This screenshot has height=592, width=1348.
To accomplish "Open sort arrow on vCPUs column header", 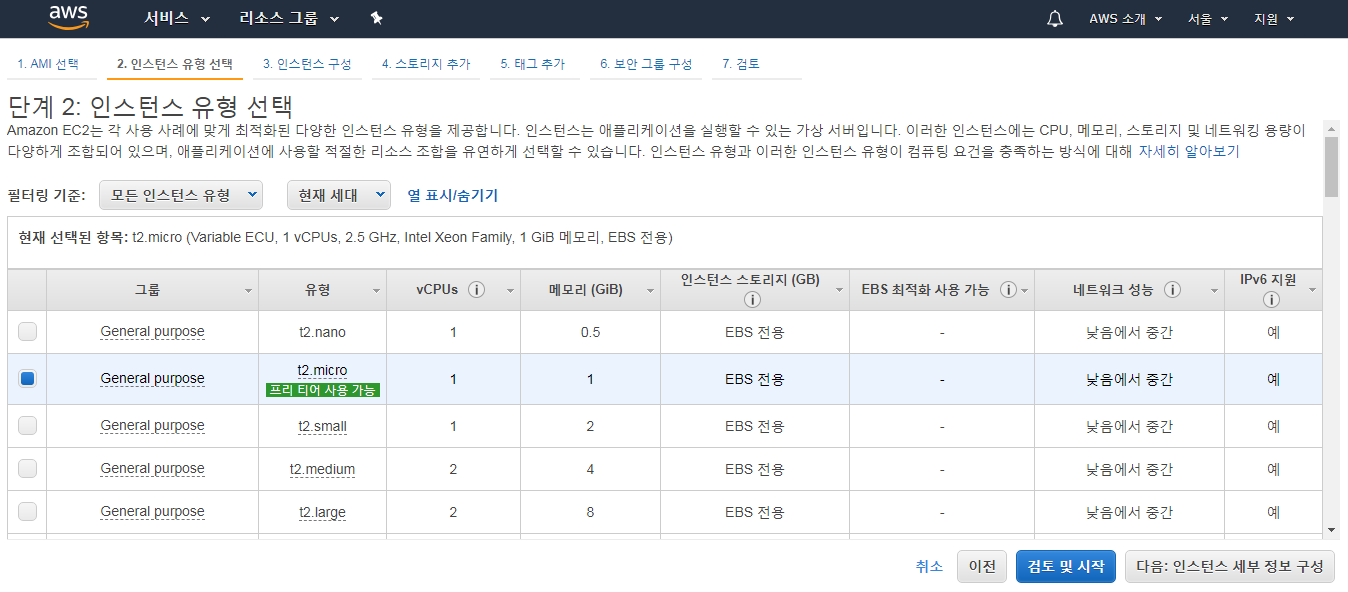I will coord(510,291).
